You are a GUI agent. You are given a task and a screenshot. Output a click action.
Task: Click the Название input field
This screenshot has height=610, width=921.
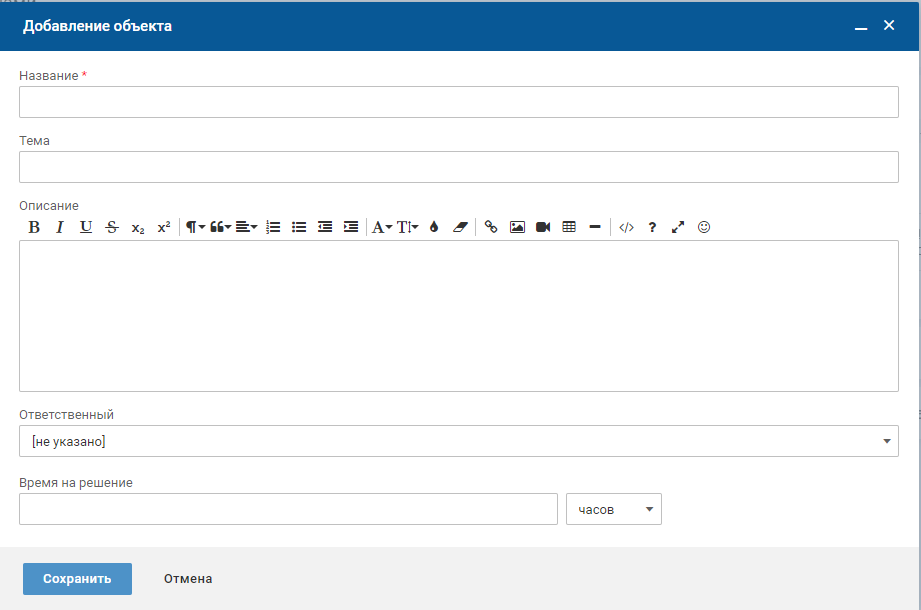458,102
